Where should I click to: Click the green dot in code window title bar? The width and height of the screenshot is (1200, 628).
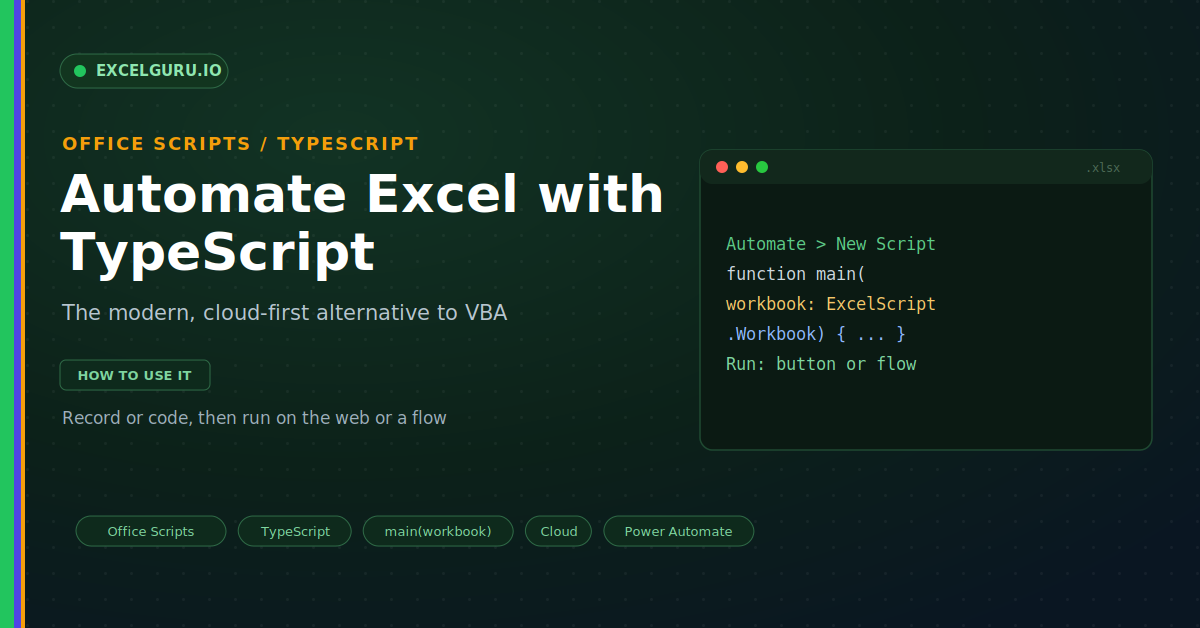pyautogui.click(x=762, y=167)
